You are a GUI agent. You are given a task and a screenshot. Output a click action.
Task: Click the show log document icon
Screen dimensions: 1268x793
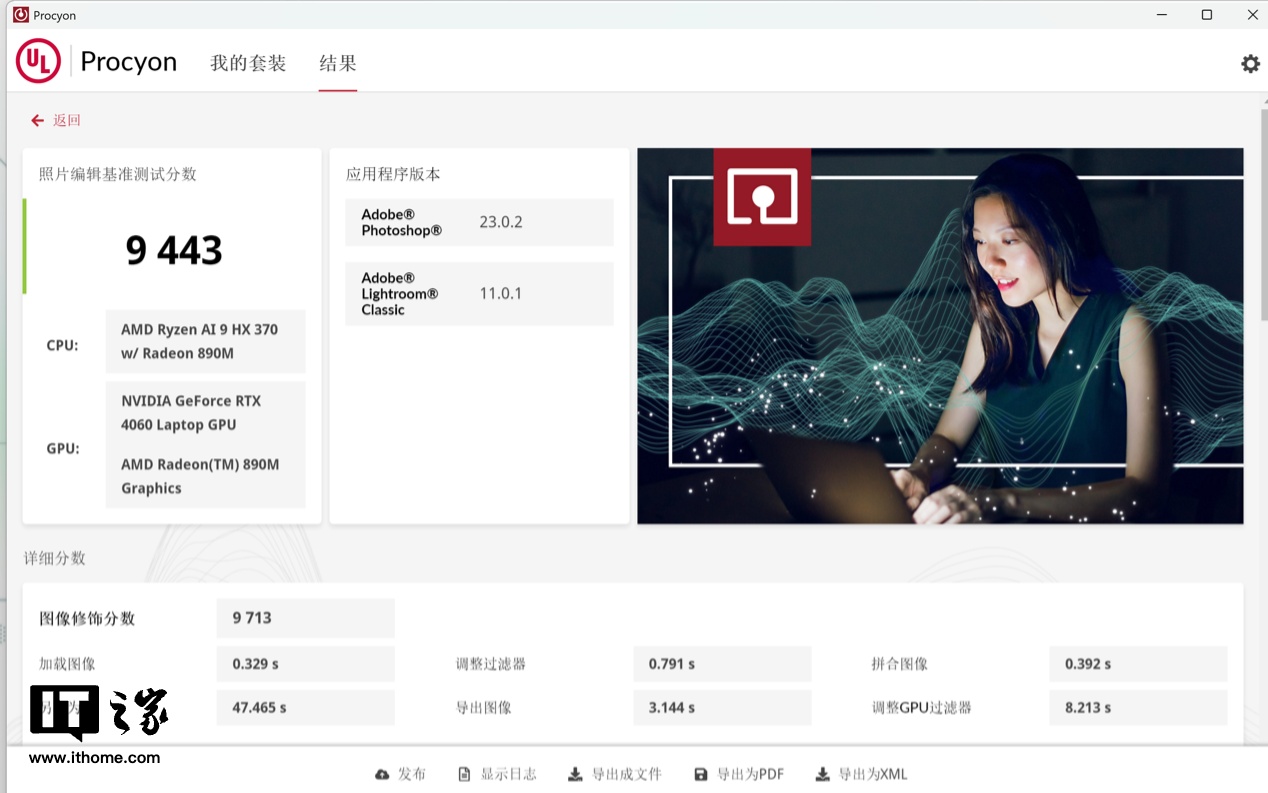coord(464,775)
